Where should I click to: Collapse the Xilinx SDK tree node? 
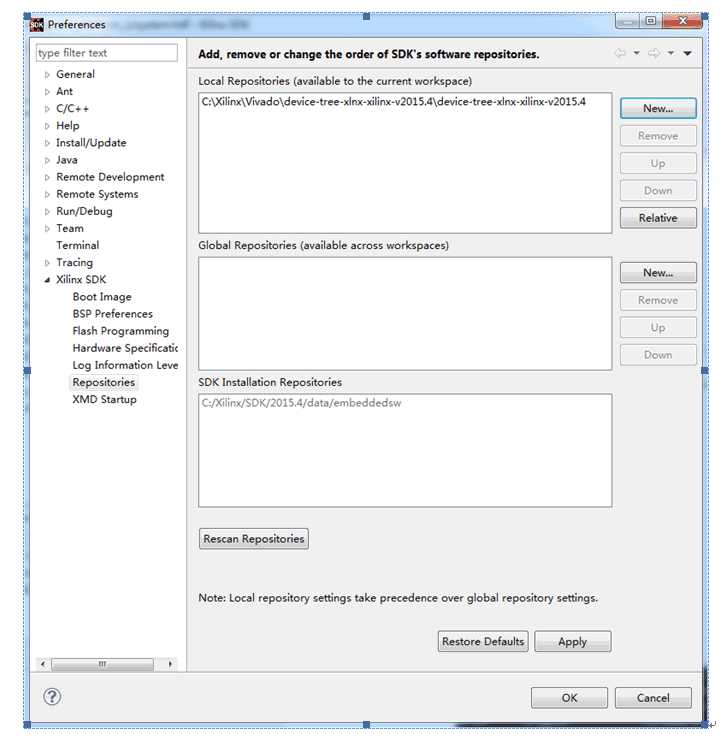point(47,280)
